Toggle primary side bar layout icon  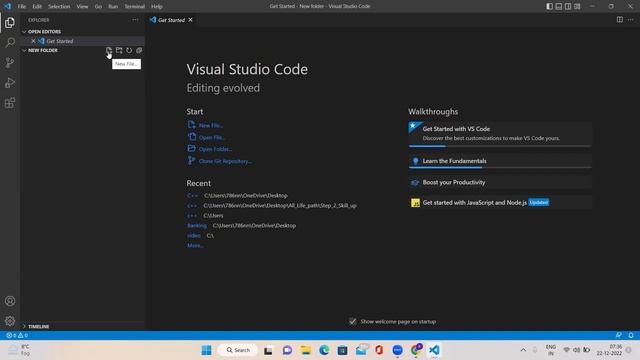click(x=549, y=6)
